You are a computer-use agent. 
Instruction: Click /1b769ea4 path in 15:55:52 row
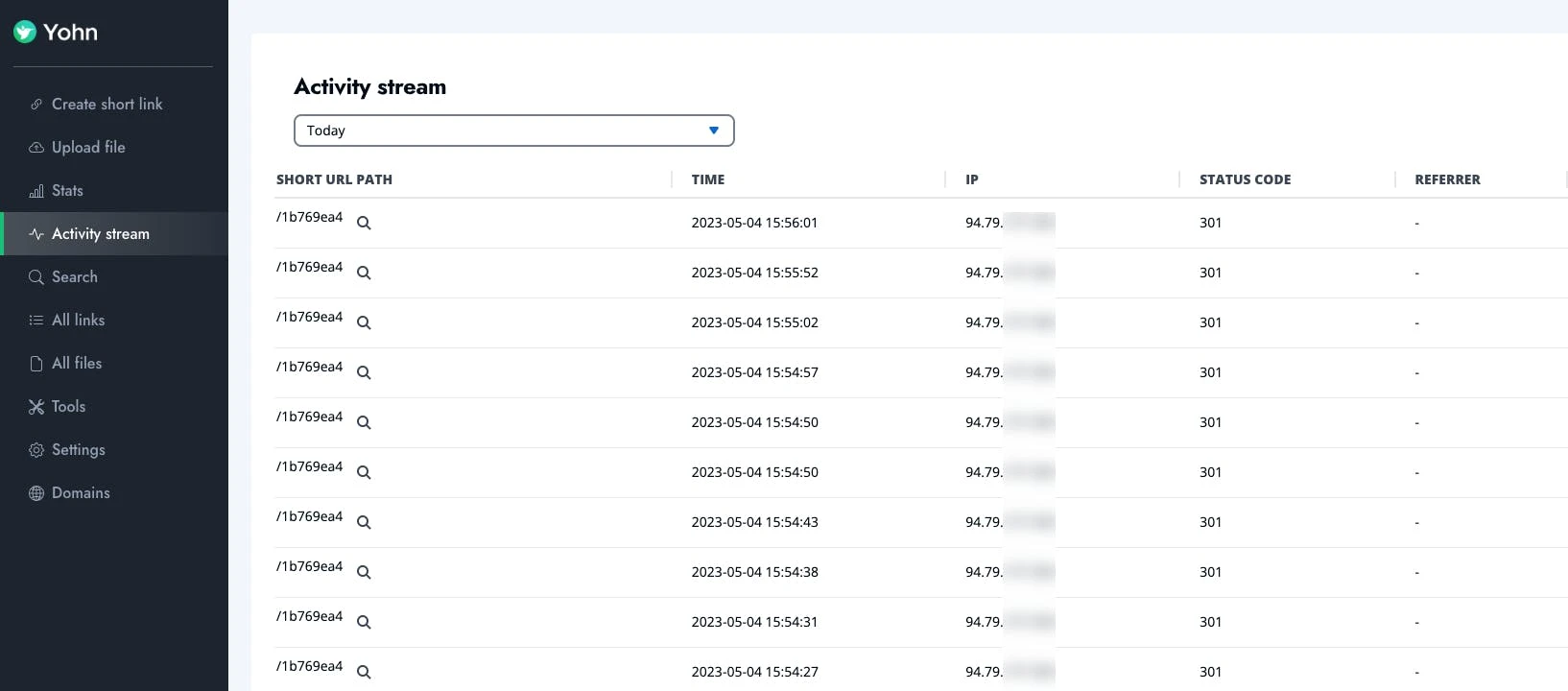tap(309, 267)
